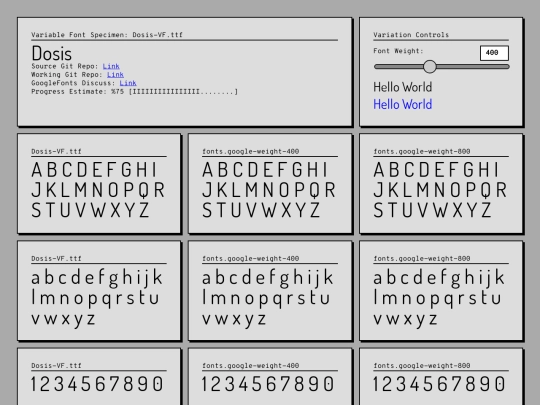
Task: Click the fonts.google-weight-400 label above uppercase letters
Action: click(x=250, y=151)
